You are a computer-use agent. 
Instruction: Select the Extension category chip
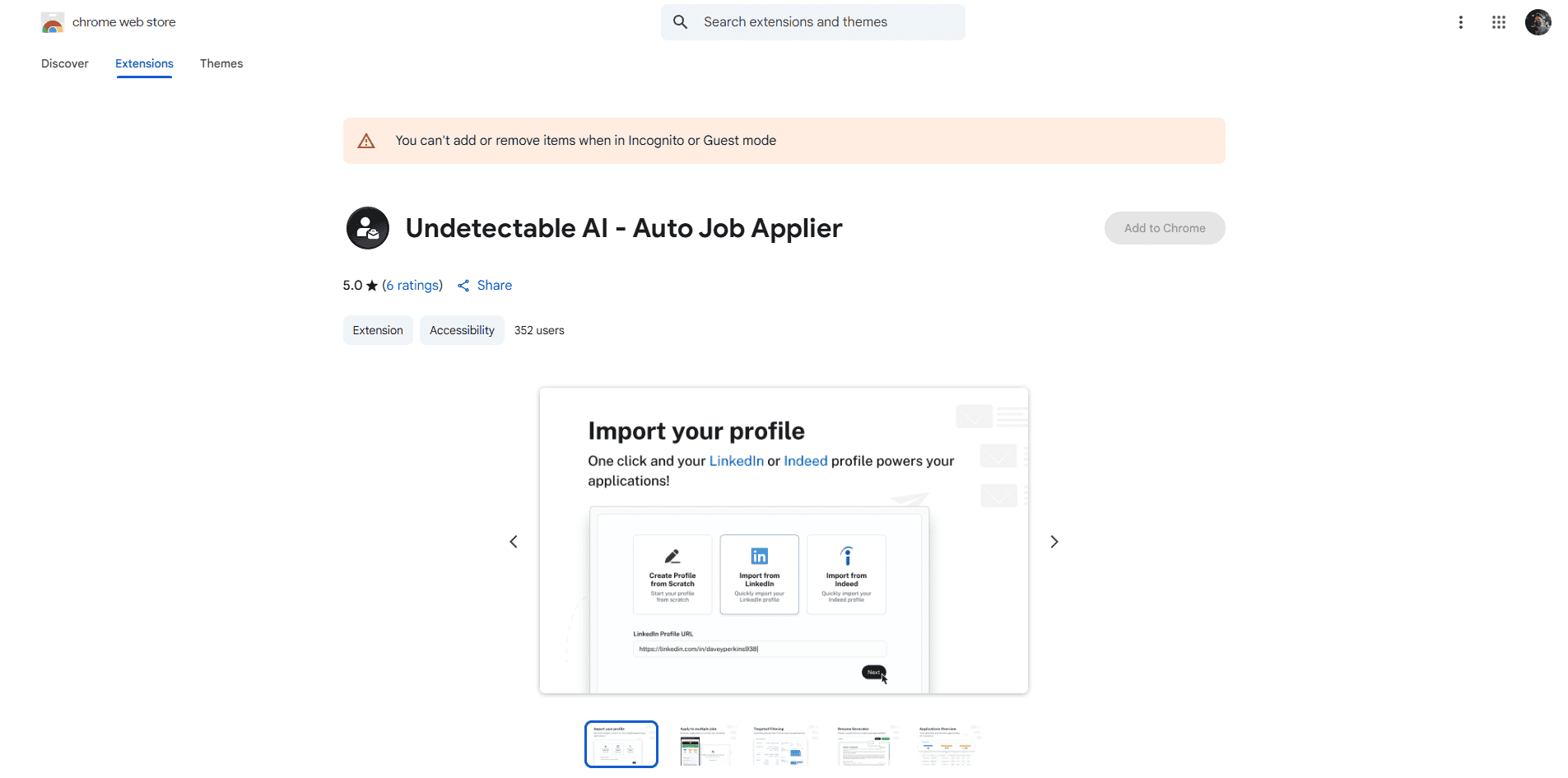point(378,330)
